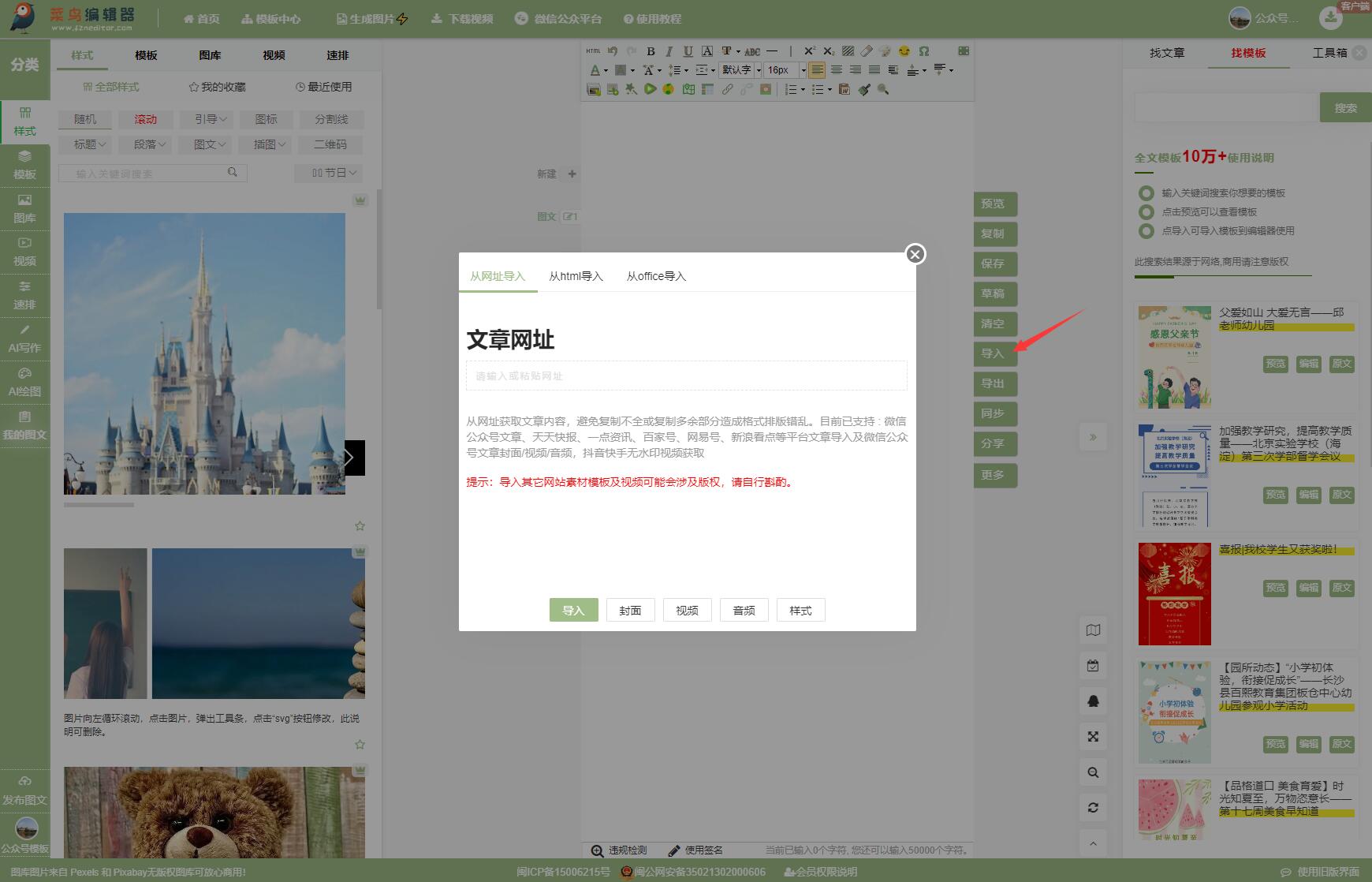Open the emoji picker
Viewport: 1372px width, 882px height.
tap(904, 51)
